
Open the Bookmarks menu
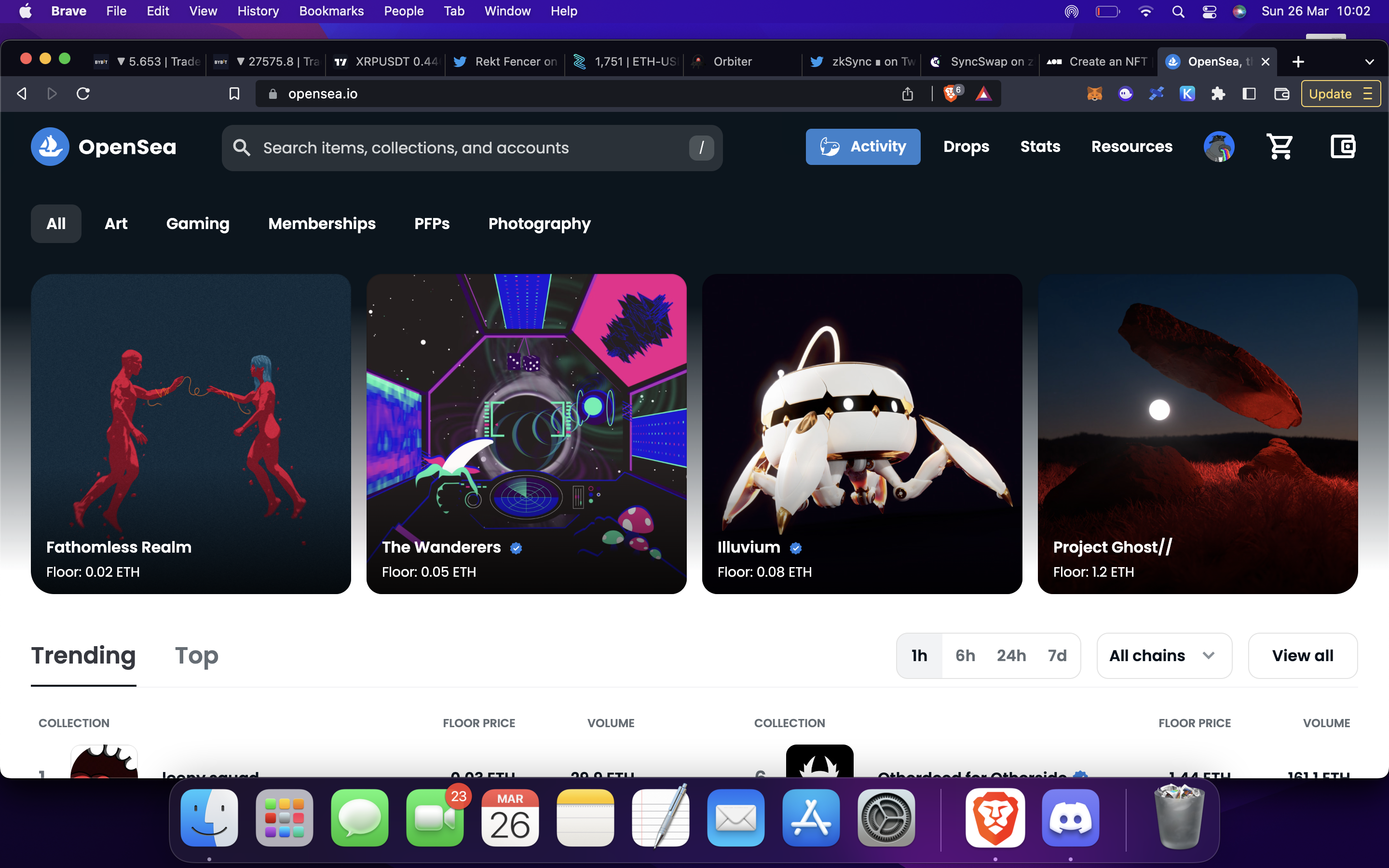331,12
